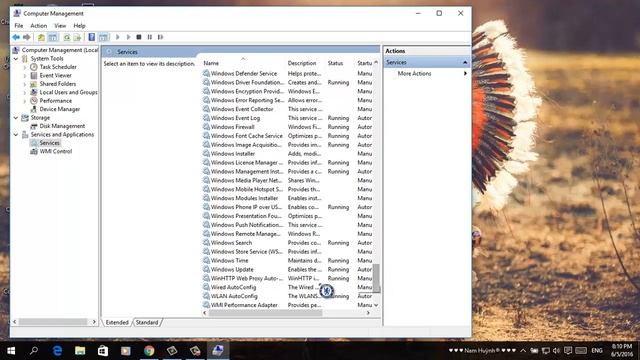The image size is (640, 360).
Task: Show hidden system tray icons
Action: pyautogui.click(x=523, y=351)
